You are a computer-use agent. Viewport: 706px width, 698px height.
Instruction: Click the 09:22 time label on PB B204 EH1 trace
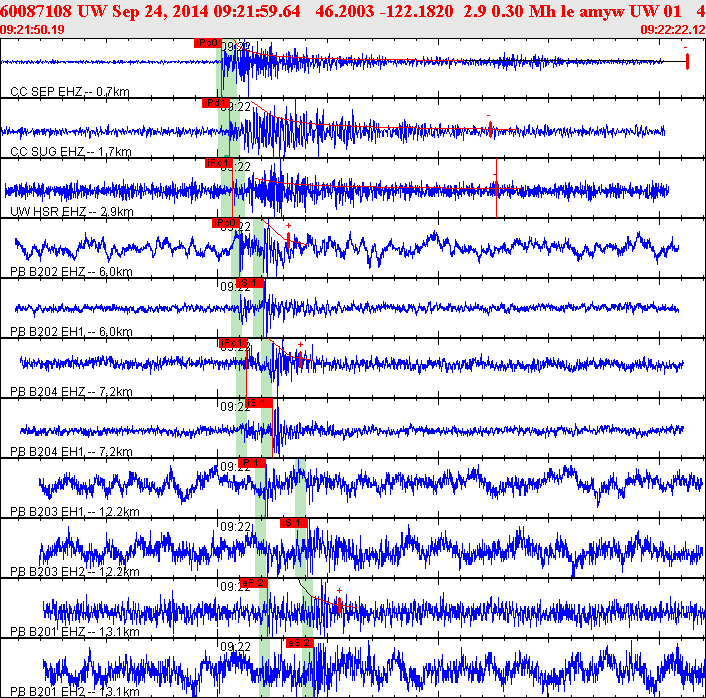tap(233, 407)
